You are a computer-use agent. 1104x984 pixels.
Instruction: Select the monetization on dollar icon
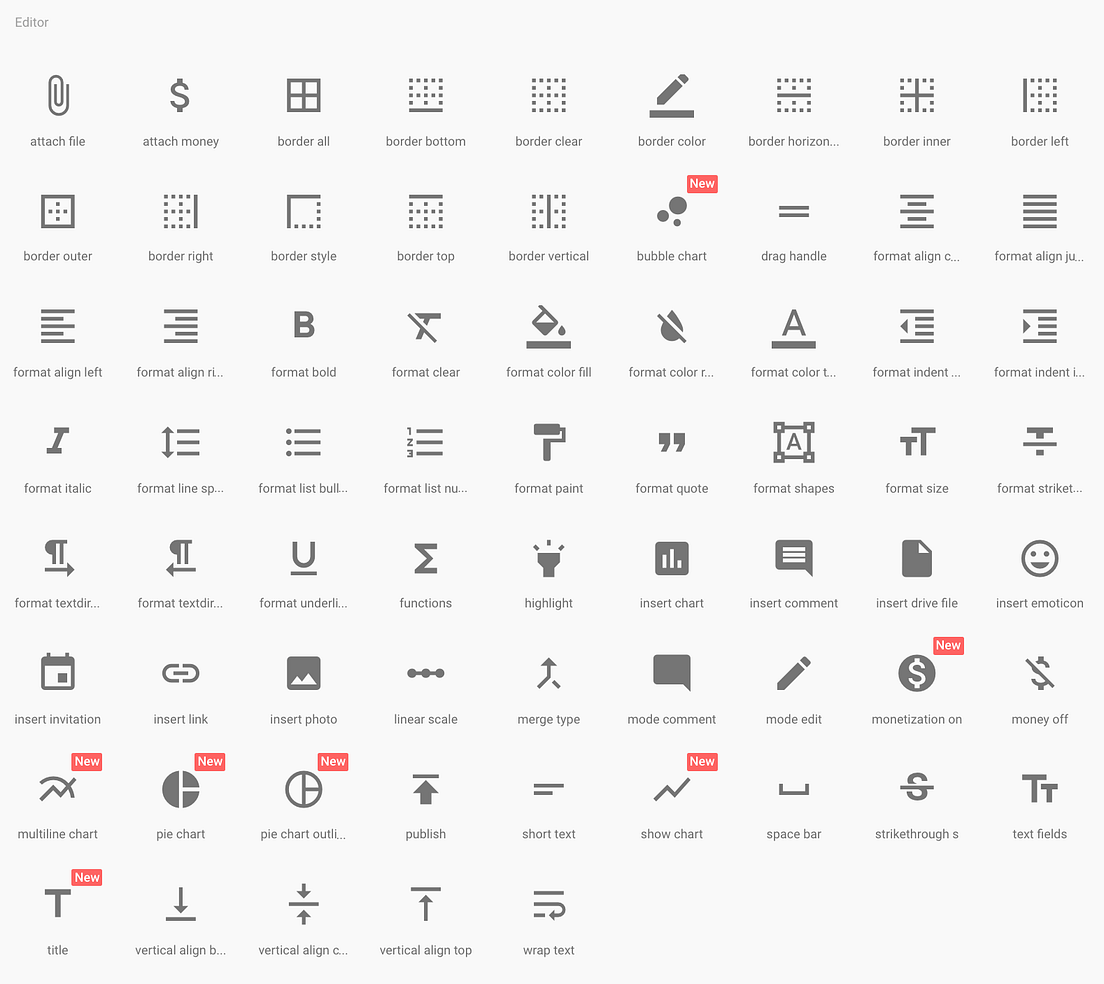[x=917, y=673]
